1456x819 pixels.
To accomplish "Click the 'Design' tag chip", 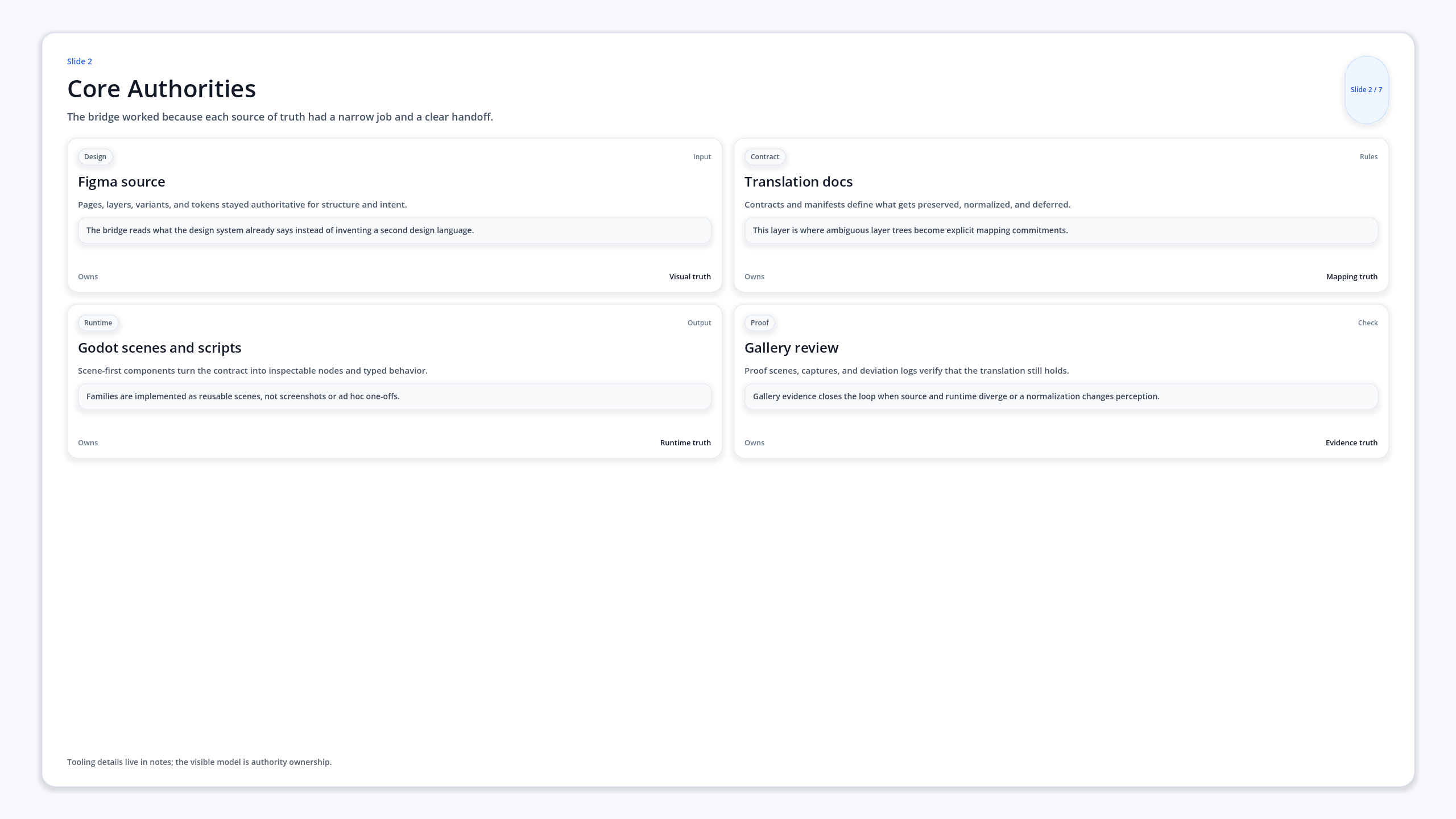I will (95, 157).
